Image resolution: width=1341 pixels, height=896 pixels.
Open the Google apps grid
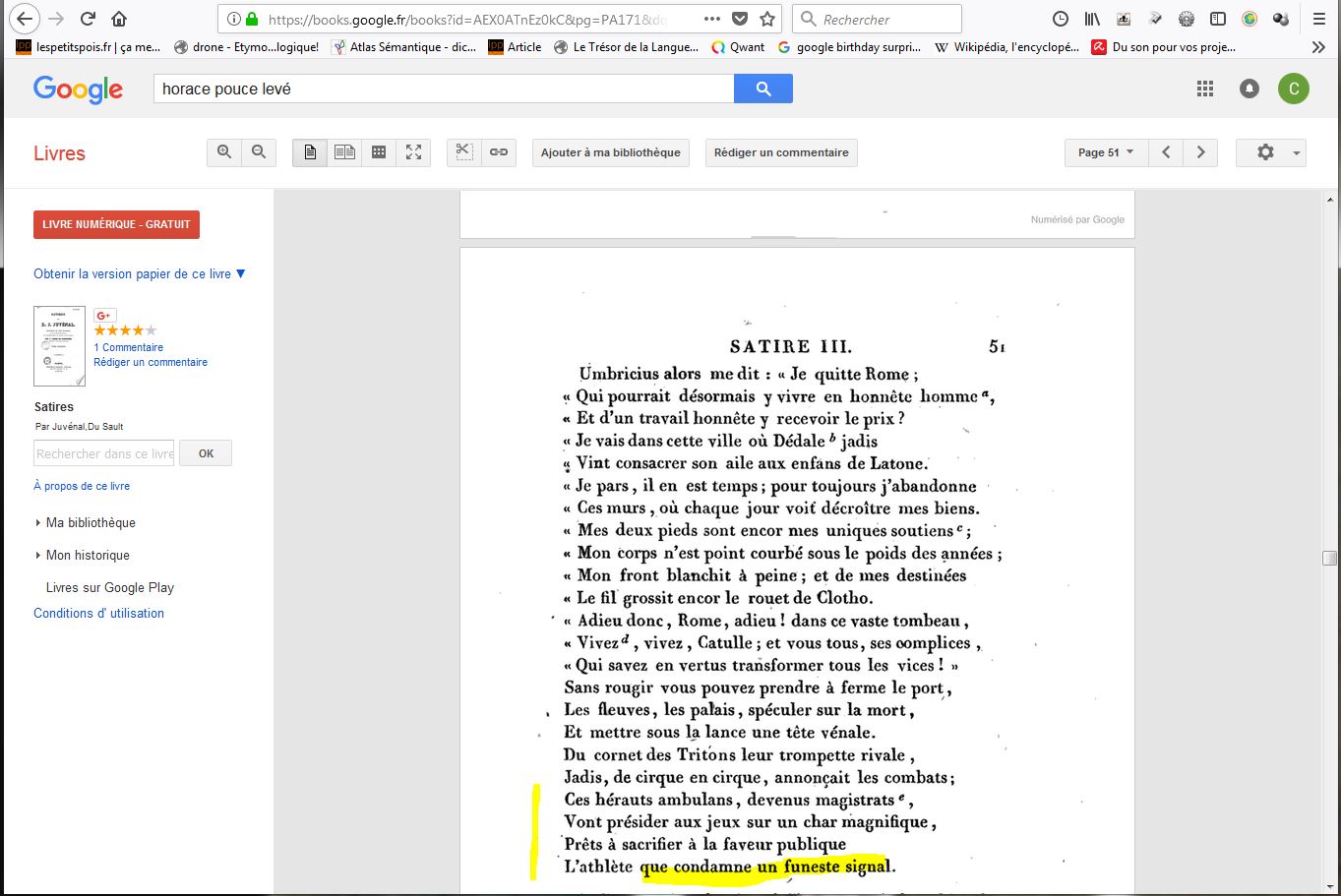[1205, 89]
